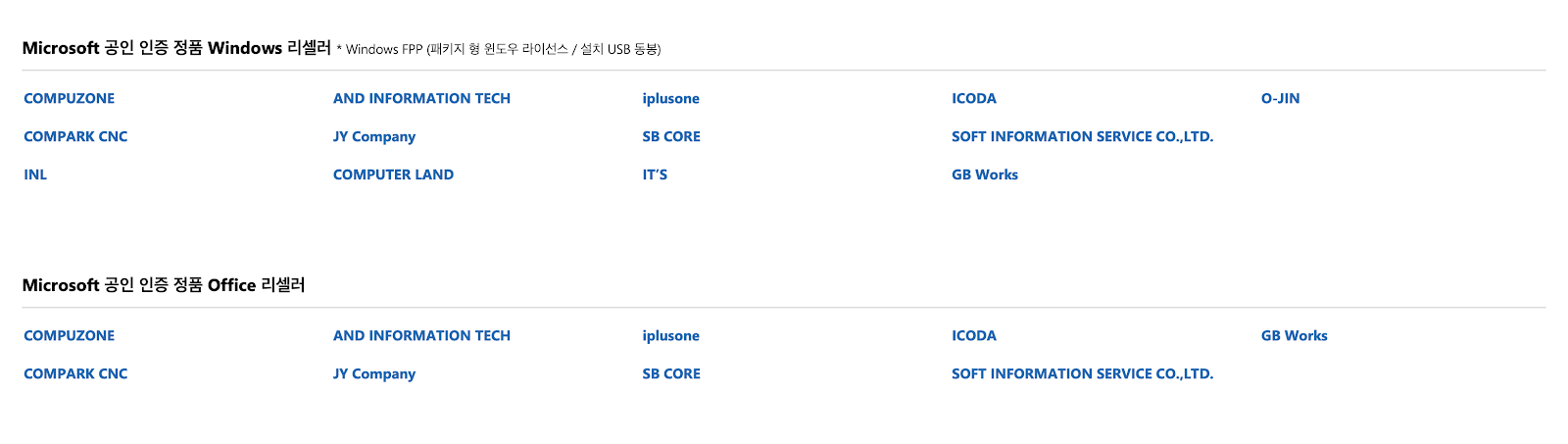Open COMPUZONE link under Office resellers
The width and height of the screenshot is (1568, 444).
point(69,335)
